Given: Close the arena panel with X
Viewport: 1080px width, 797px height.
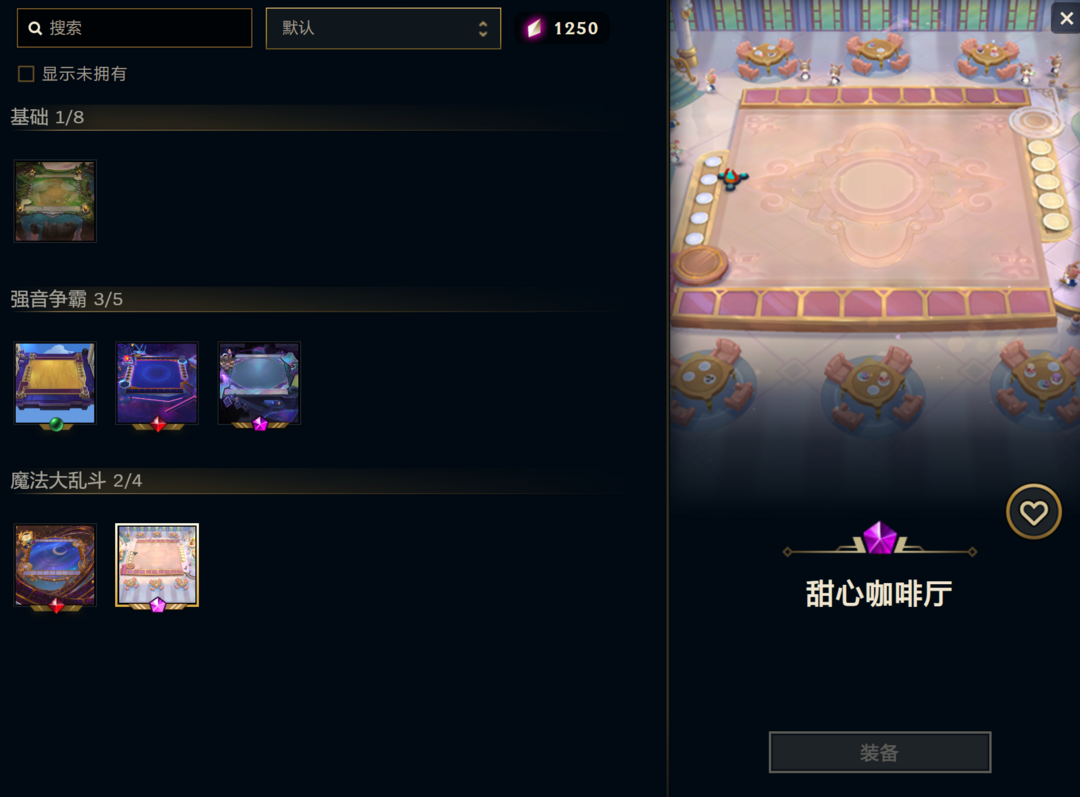Looking at the screenshot, I should click(x=1066, y=18).
